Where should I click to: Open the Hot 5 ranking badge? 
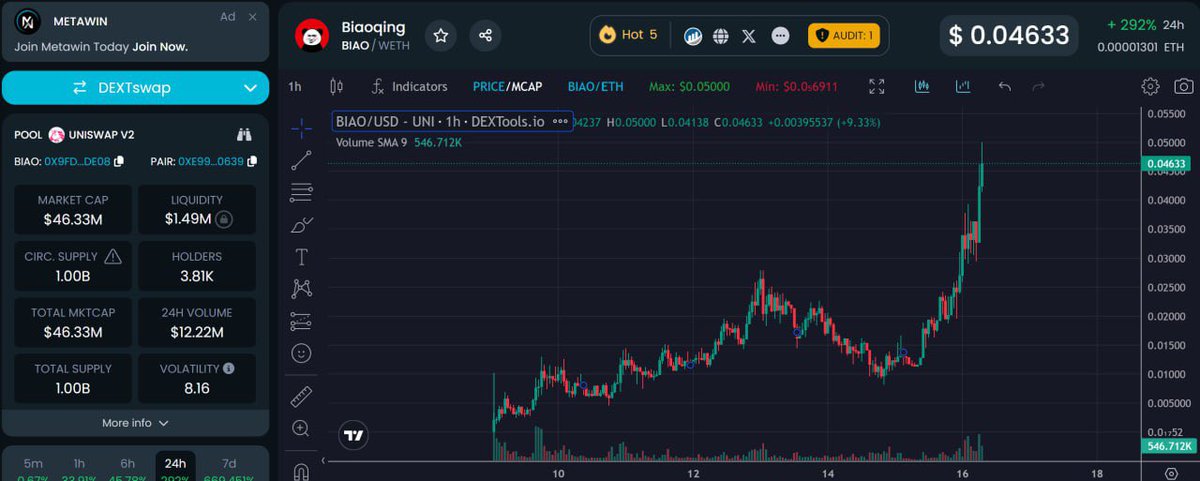point(628,35)
